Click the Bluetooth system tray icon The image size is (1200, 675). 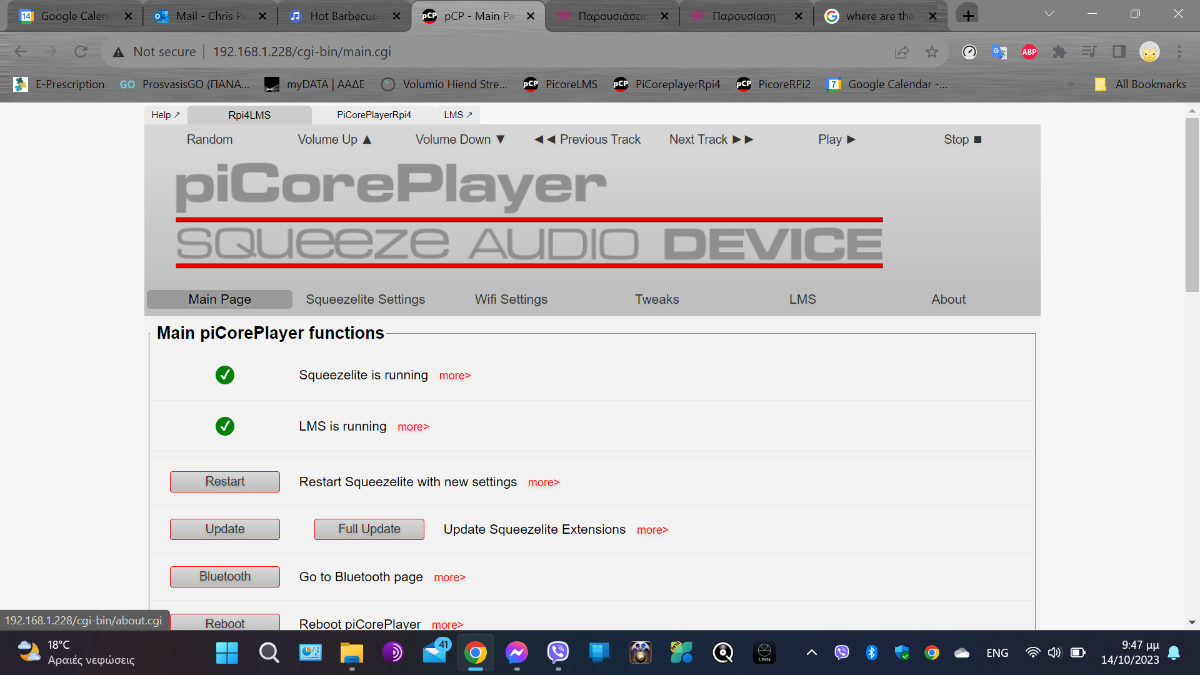871,652
